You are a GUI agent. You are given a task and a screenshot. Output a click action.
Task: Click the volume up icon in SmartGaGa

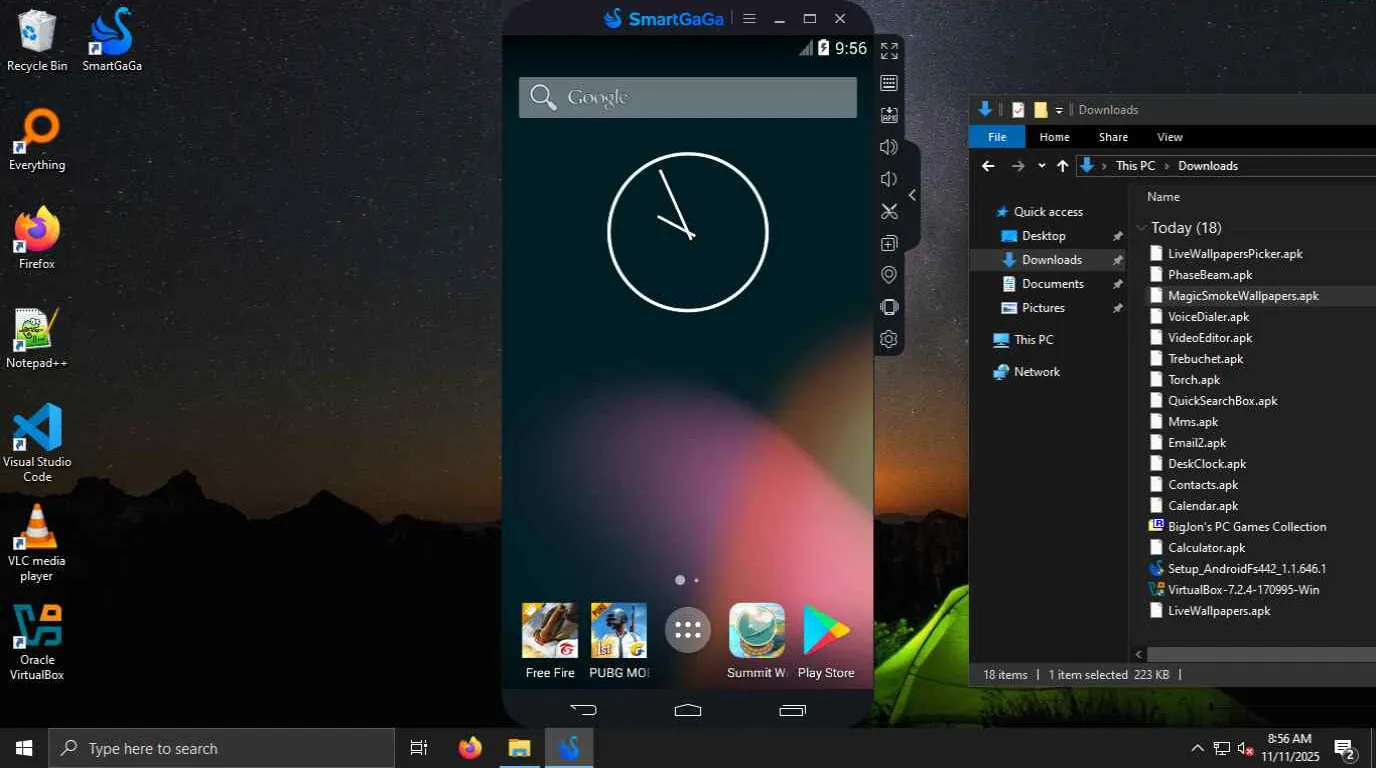tap(889, 147)
